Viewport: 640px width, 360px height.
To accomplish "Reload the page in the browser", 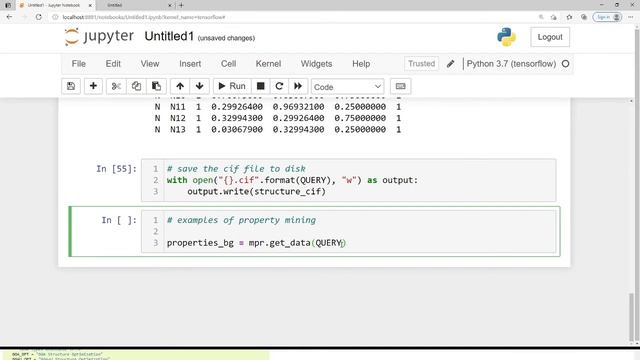I will (38, 17).
